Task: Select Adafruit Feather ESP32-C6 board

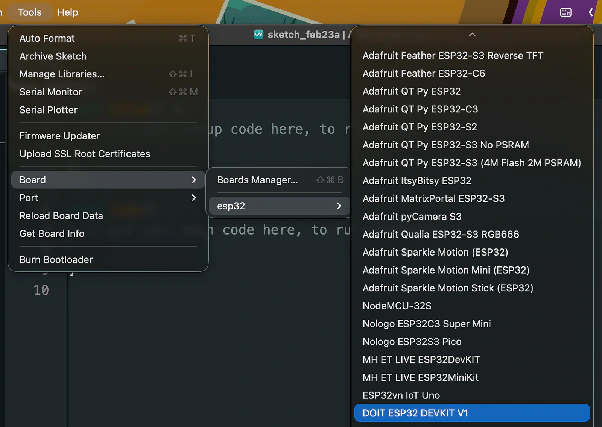Action: pyautogui.click(x=472, y=73)
